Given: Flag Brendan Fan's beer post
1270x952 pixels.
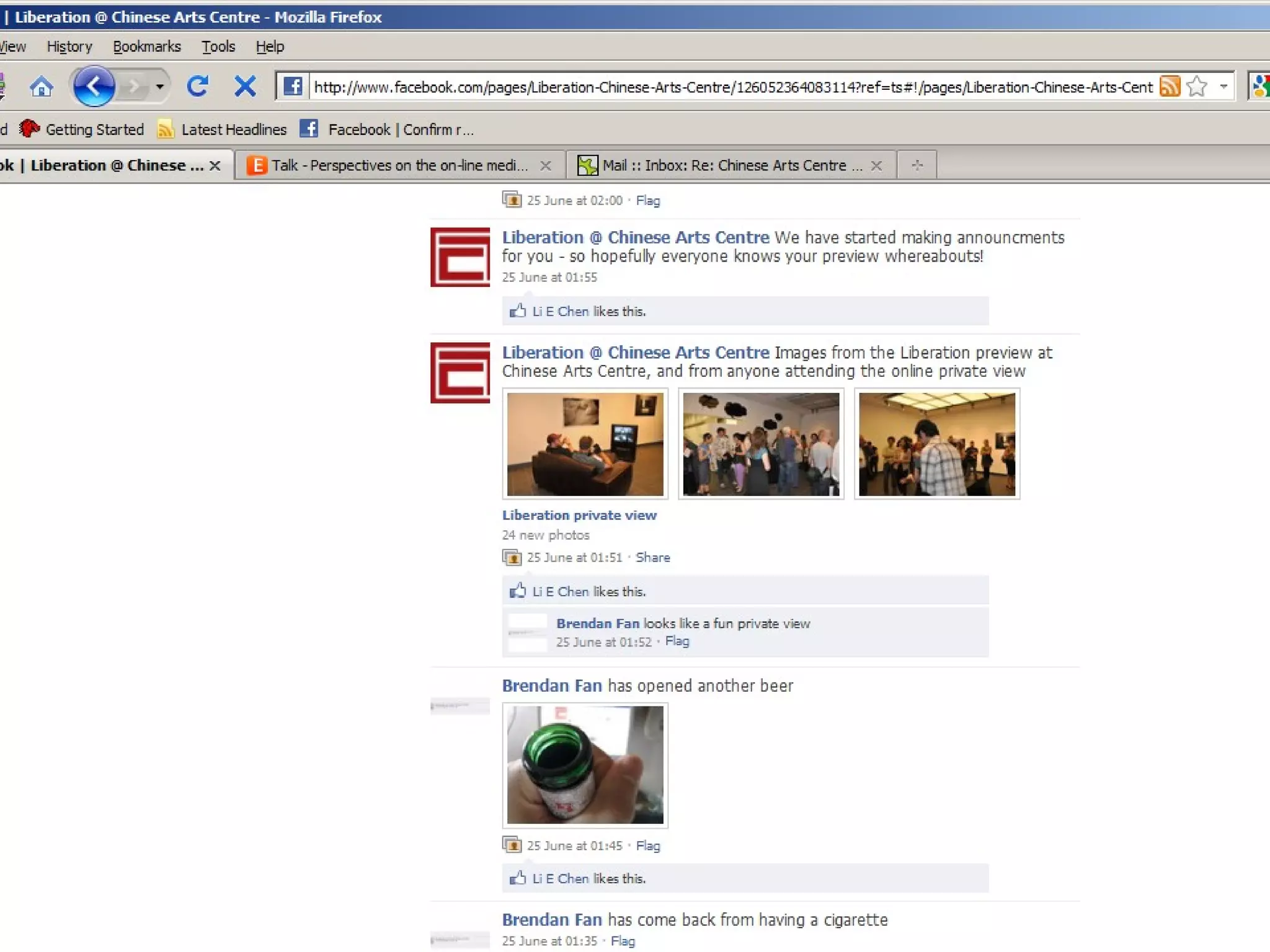Looking at the screenshot, I should [x=648, y=845].
